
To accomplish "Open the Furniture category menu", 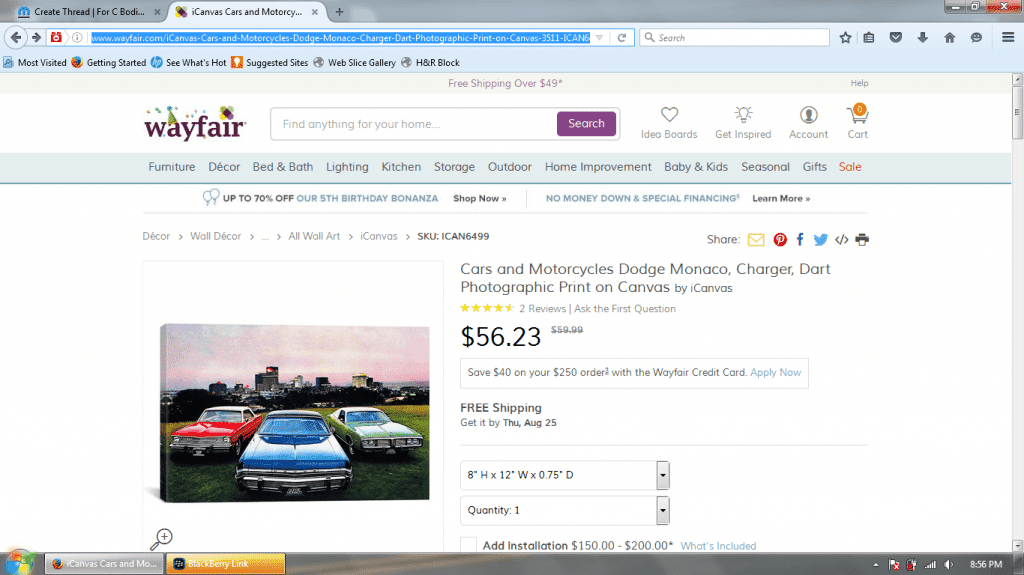I will [x=172, y=167].
